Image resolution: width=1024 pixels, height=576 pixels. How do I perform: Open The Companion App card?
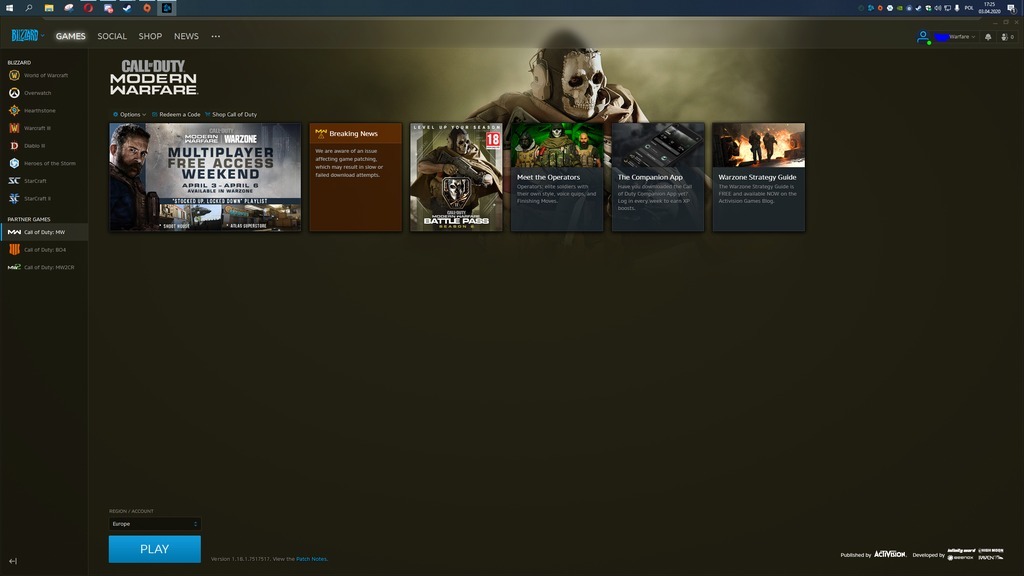658,177
